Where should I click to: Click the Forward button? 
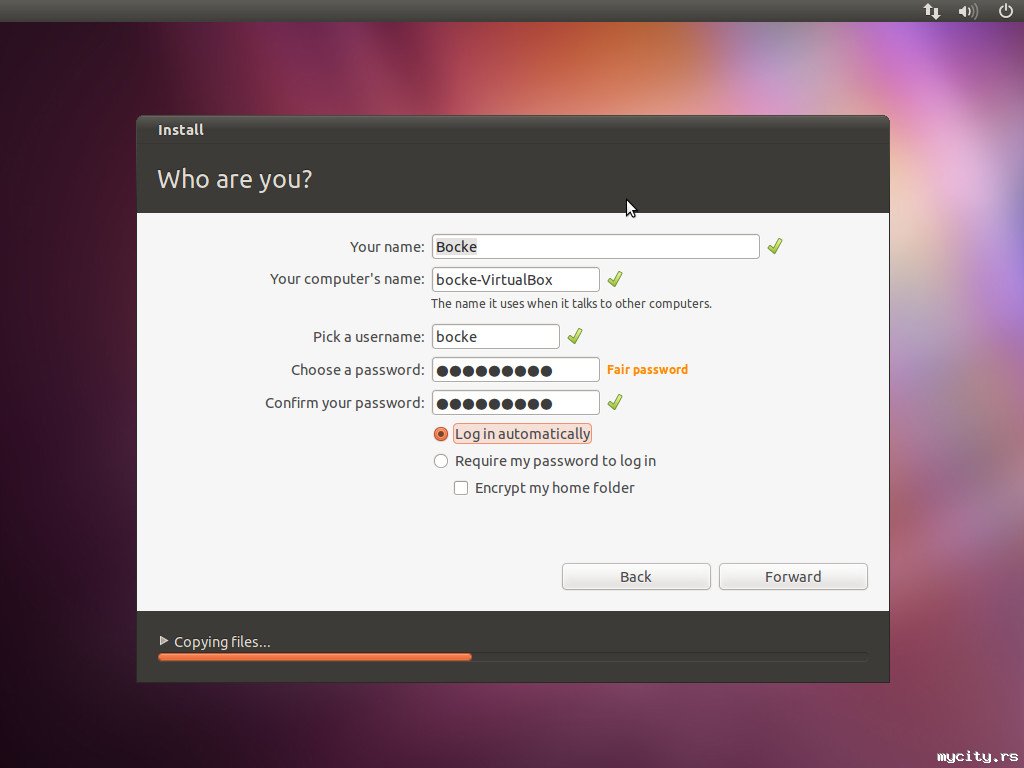(793, 577)
